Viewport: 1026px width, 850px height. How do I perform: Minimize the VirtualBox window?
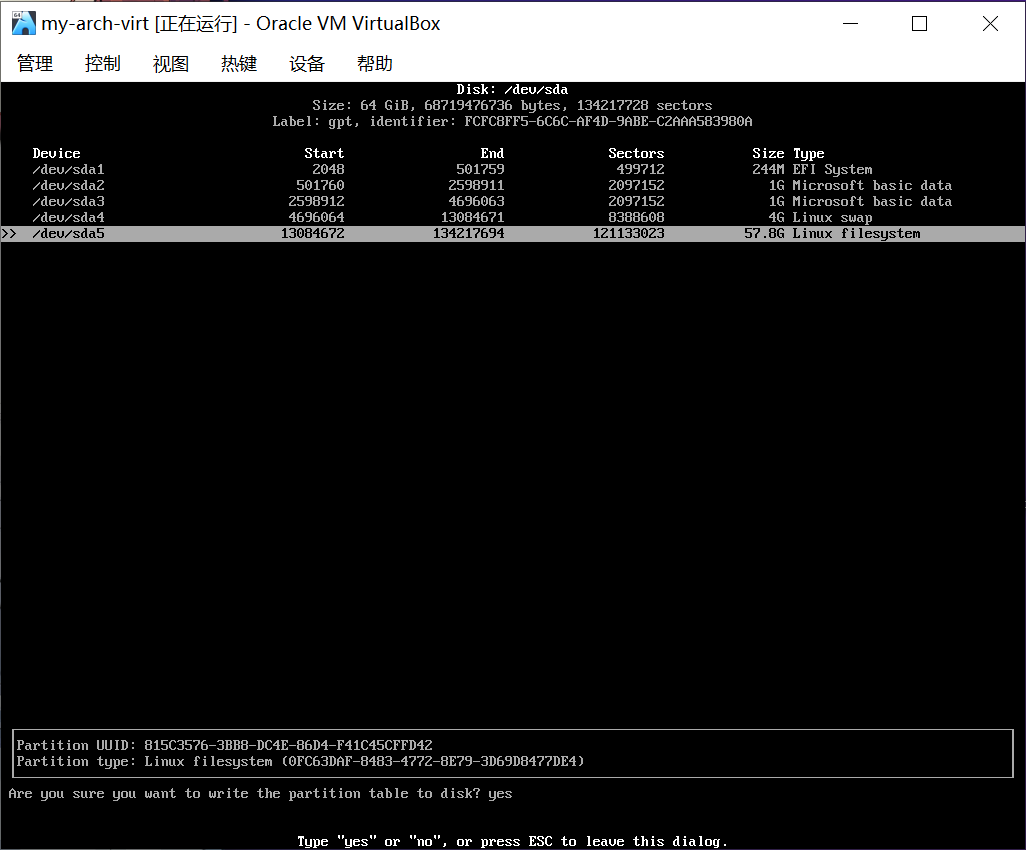(x=849, y=24)
